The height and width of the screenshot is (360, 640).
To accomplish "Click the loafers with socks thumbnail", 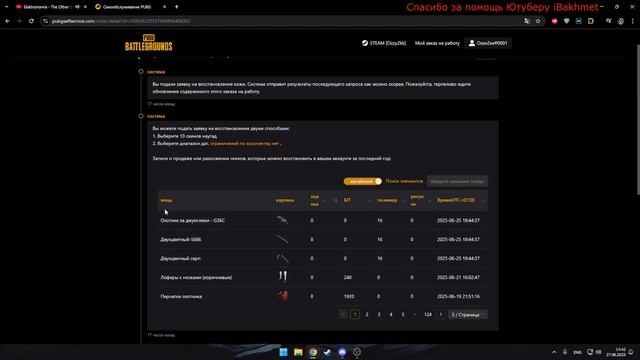I will point(282,277).
